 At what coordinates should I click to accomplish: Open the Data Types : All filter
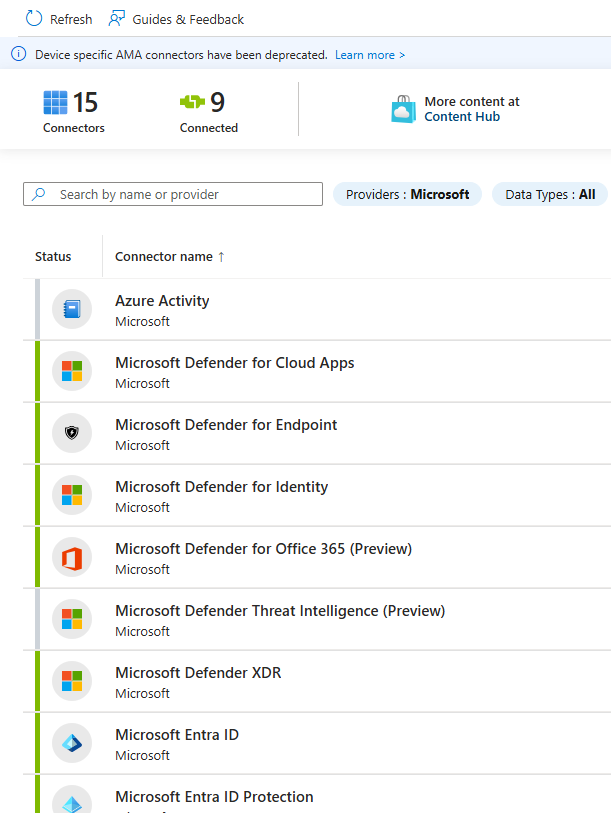point(550,194)
